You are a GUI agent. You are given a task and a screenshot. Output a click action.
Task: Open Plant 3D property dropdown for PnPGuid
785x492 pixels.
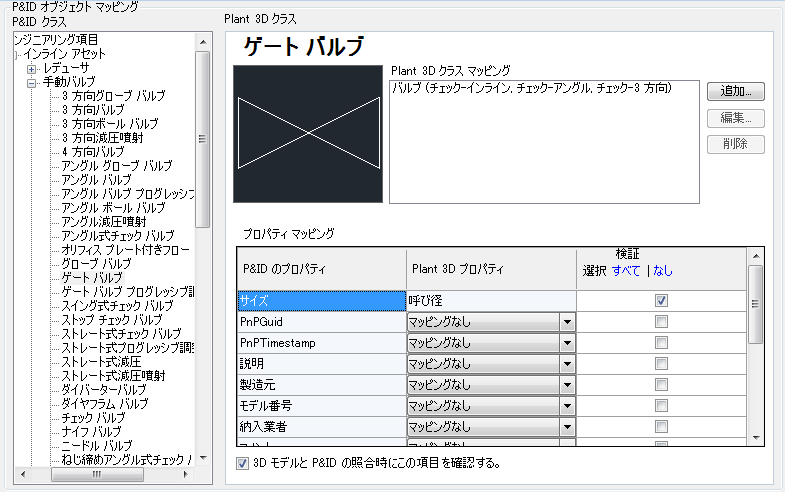567,322
